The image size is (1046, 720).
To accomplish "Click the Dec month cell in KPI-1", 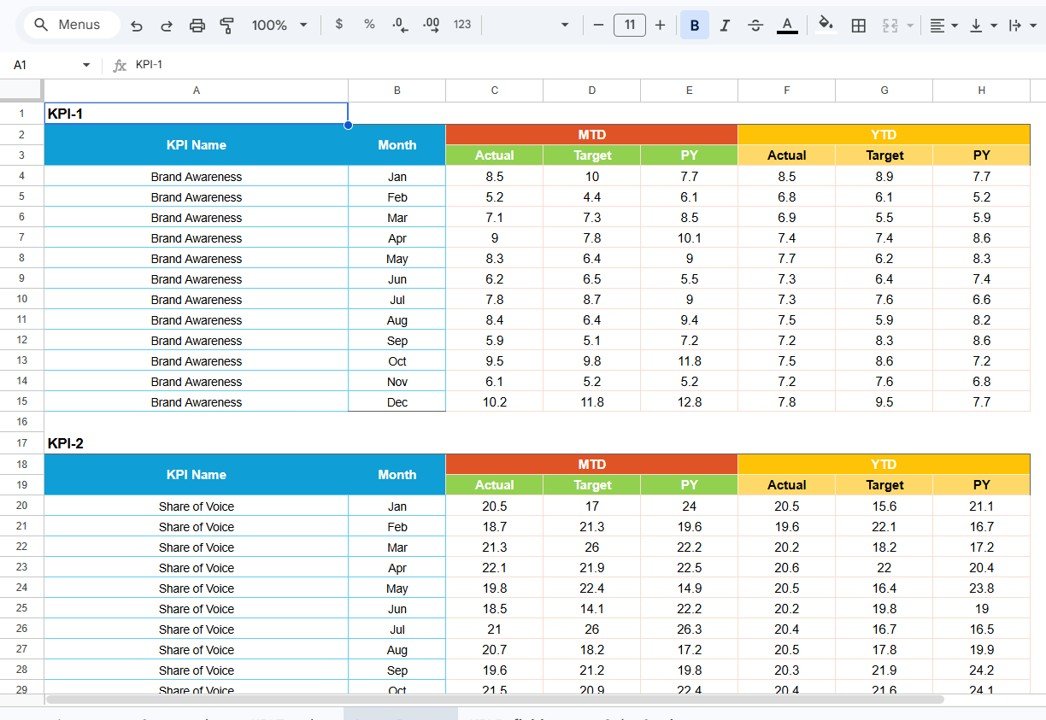I will [397, 402].
